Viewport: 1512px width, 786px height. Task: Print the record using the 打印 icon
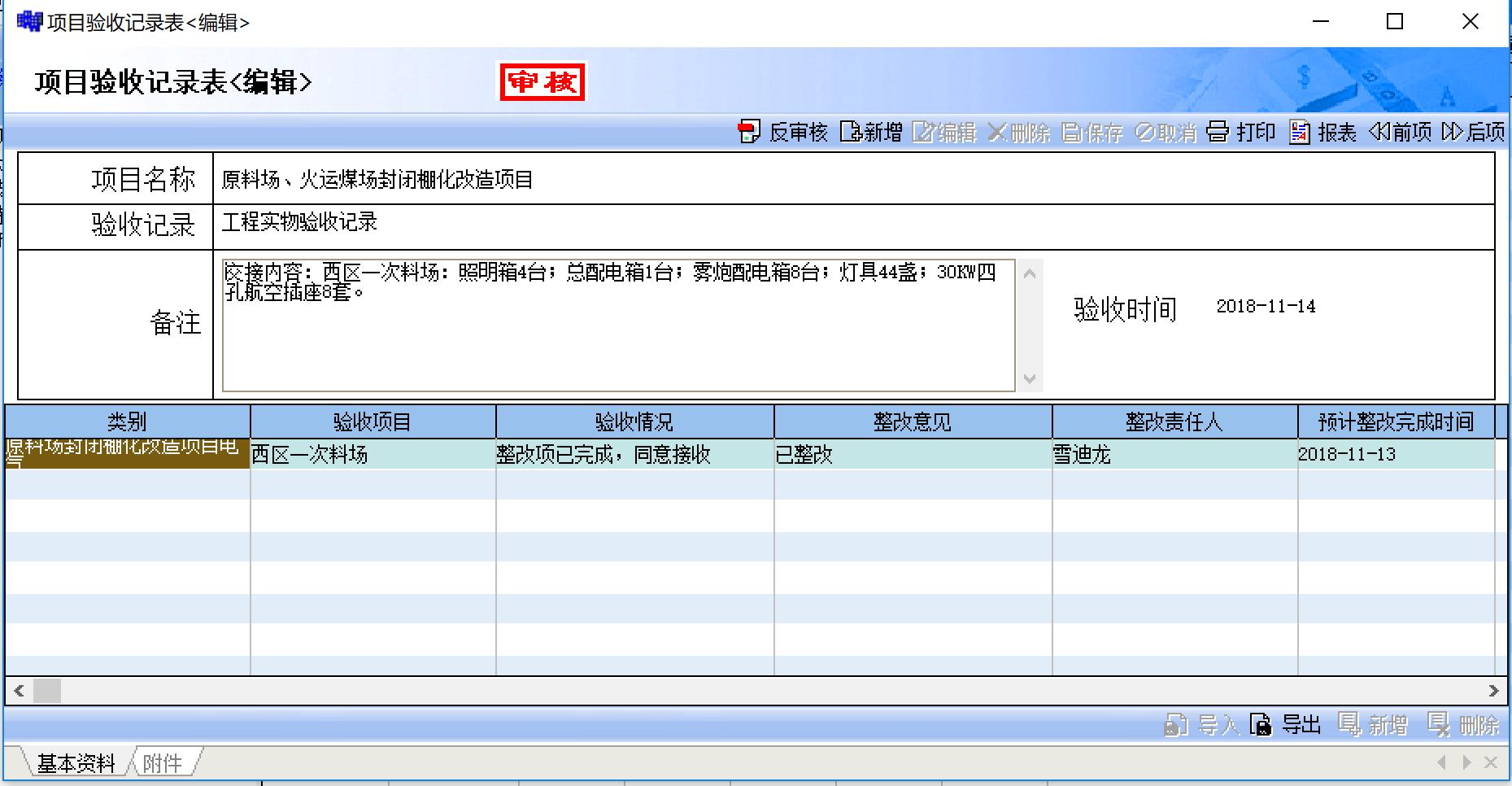1218,132
